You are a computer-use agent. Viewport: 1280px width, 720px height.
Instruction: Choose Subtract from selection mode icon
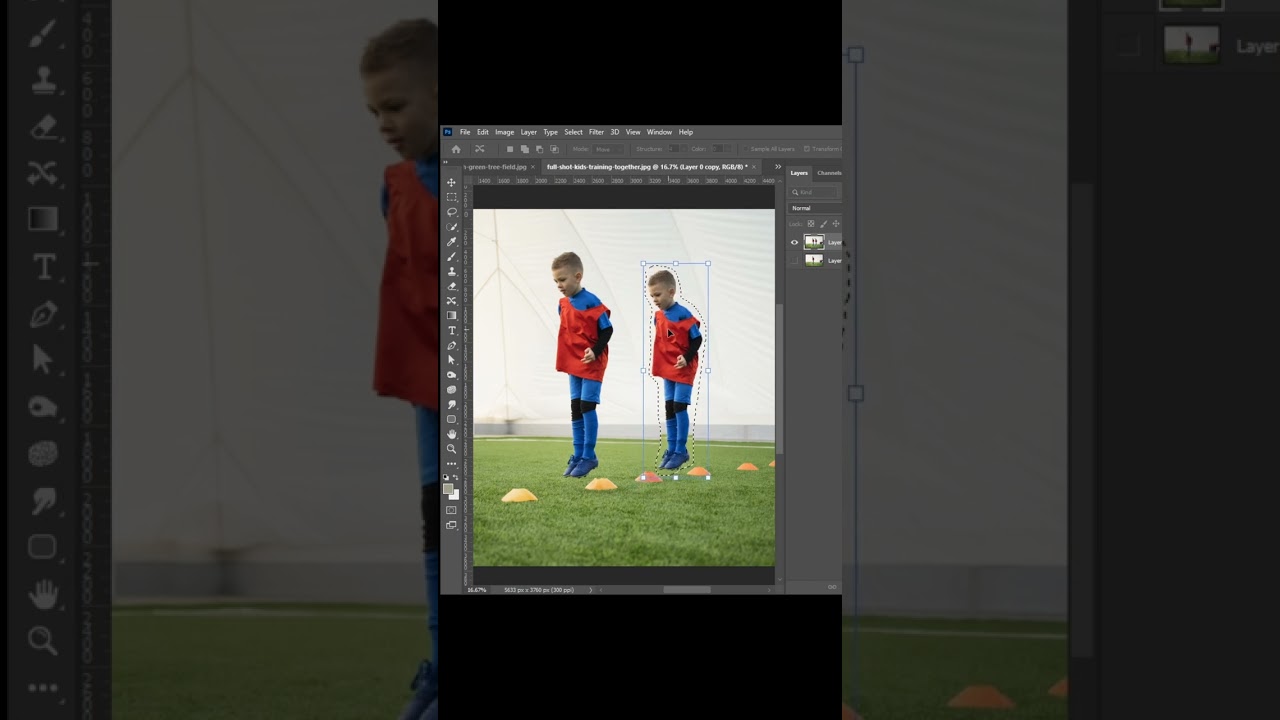[539, 149]
